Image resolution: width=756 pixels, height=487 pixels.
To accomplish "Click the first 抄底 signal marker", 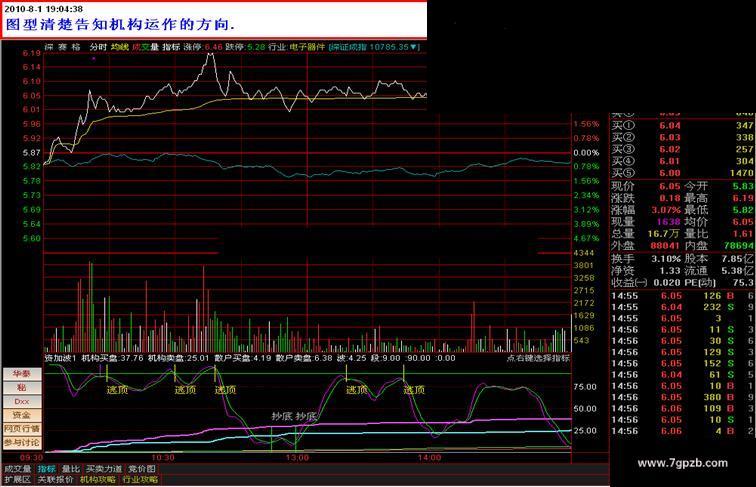I will pos(282,416).
